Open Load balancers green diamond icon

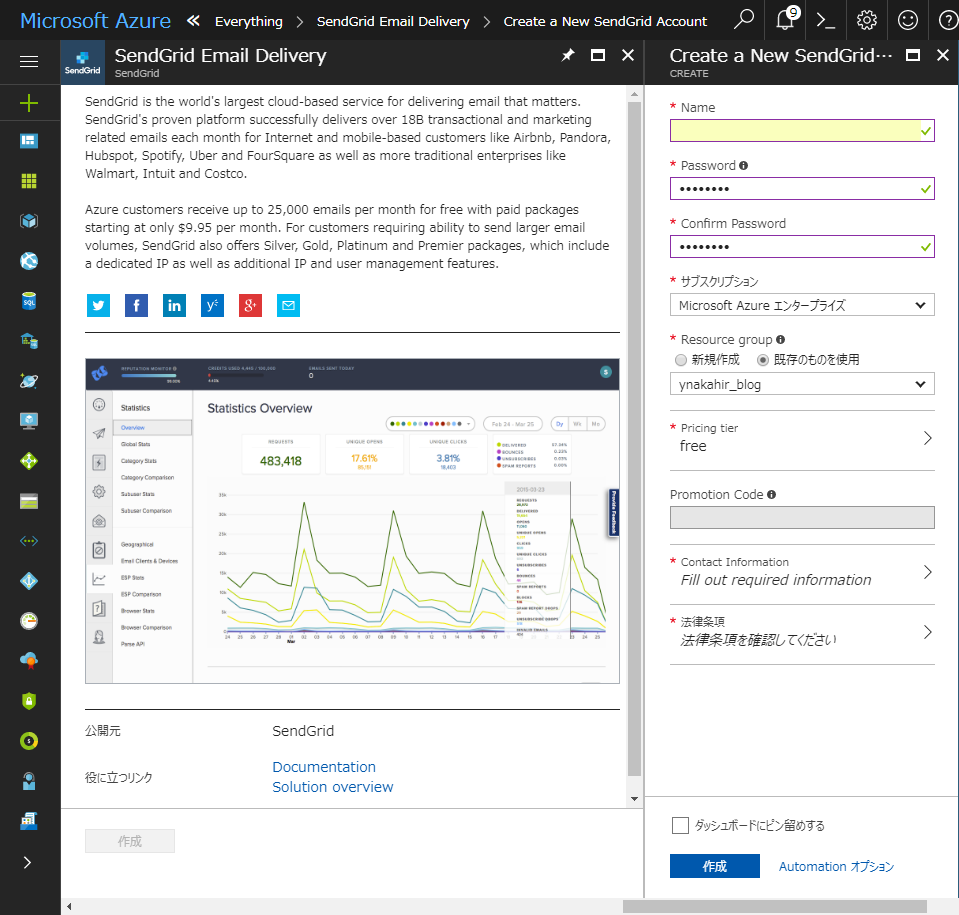pos(29,461)
